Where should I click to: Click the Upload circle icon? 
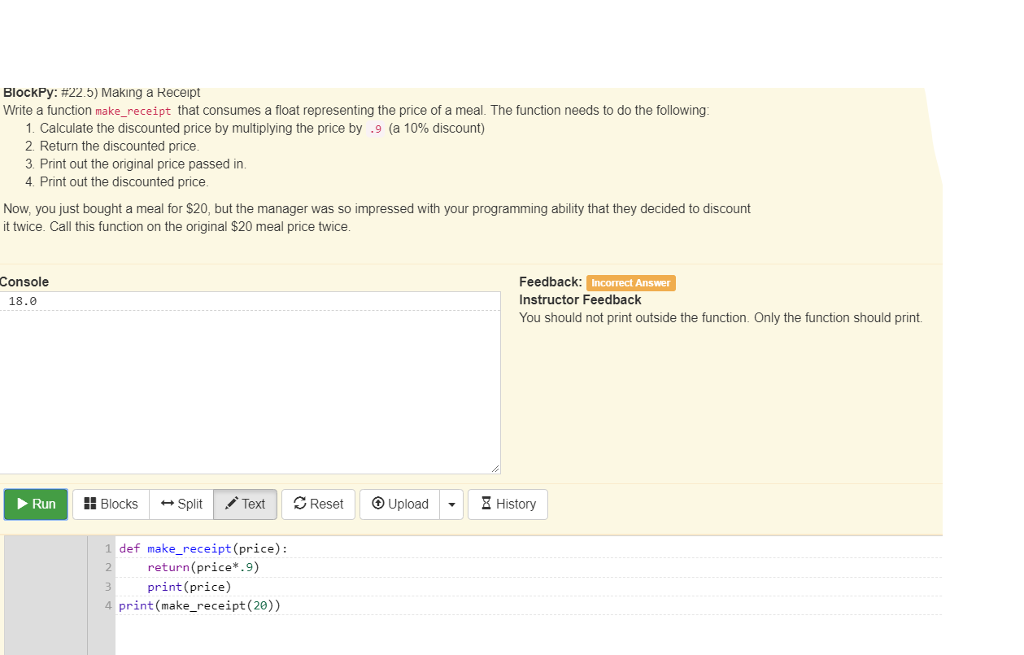(378, 504)
